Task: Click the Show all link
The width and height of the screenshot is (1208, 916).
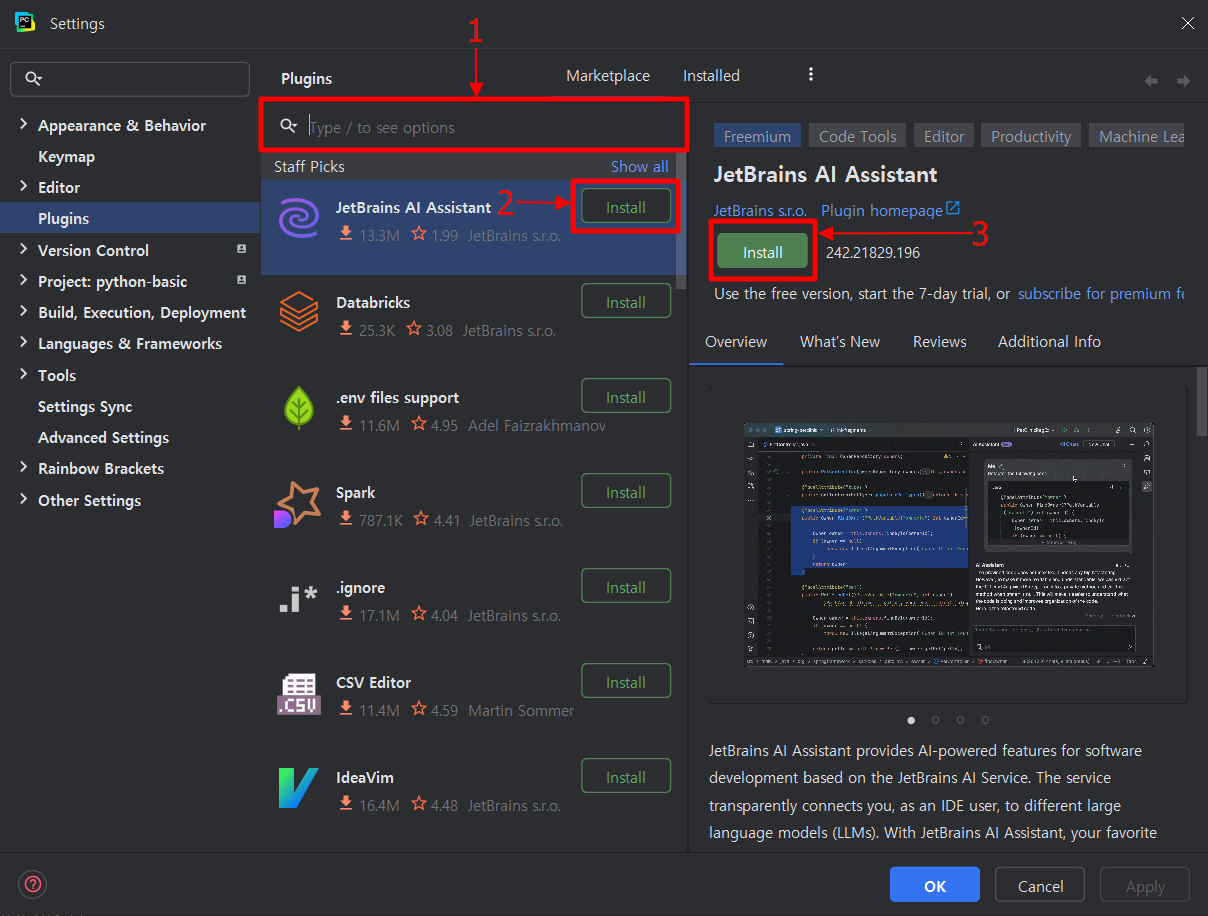Action: (x=639, y=166)
